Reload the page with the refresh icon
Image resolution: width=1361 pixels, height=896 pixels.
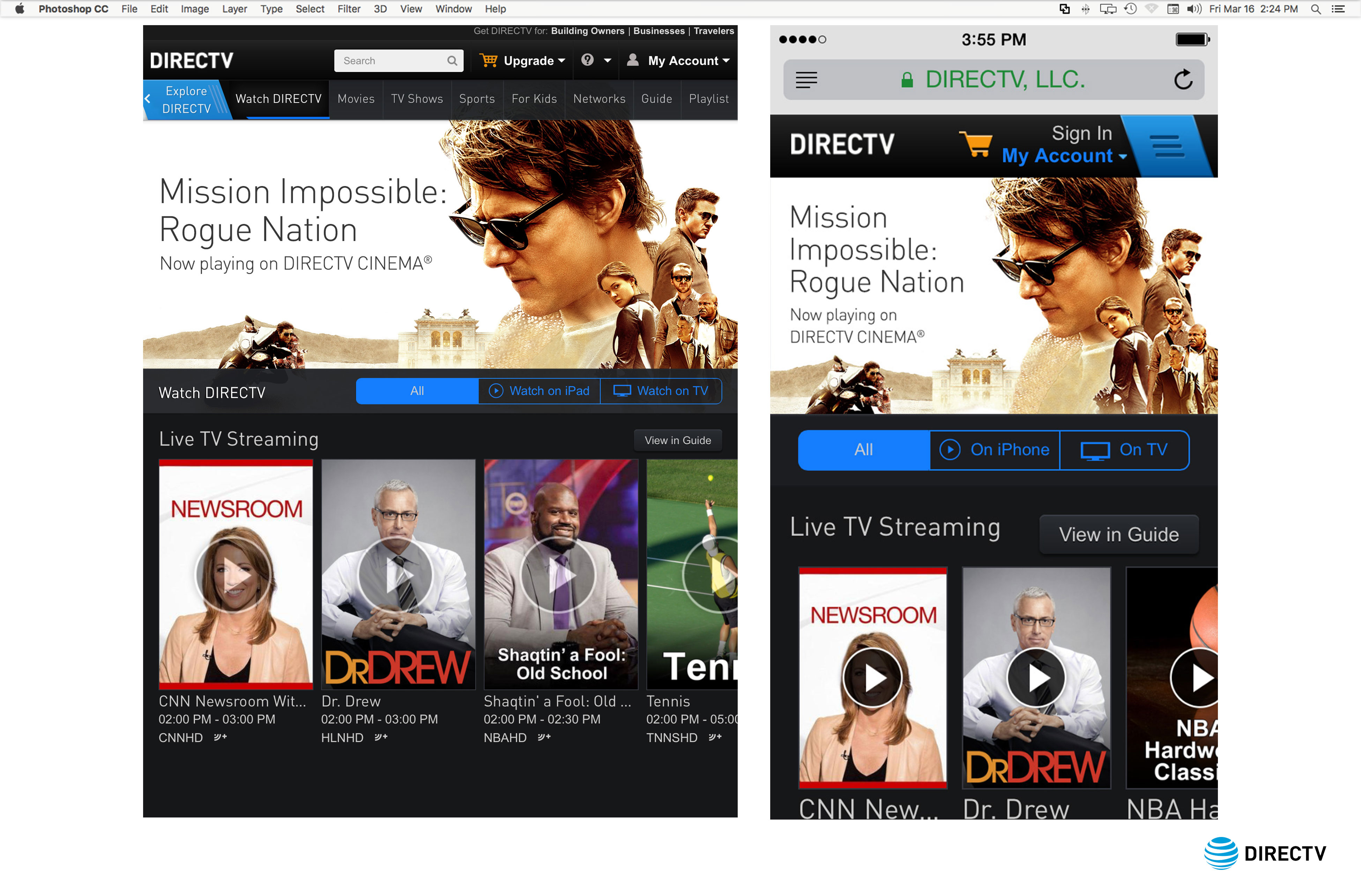1183,80
